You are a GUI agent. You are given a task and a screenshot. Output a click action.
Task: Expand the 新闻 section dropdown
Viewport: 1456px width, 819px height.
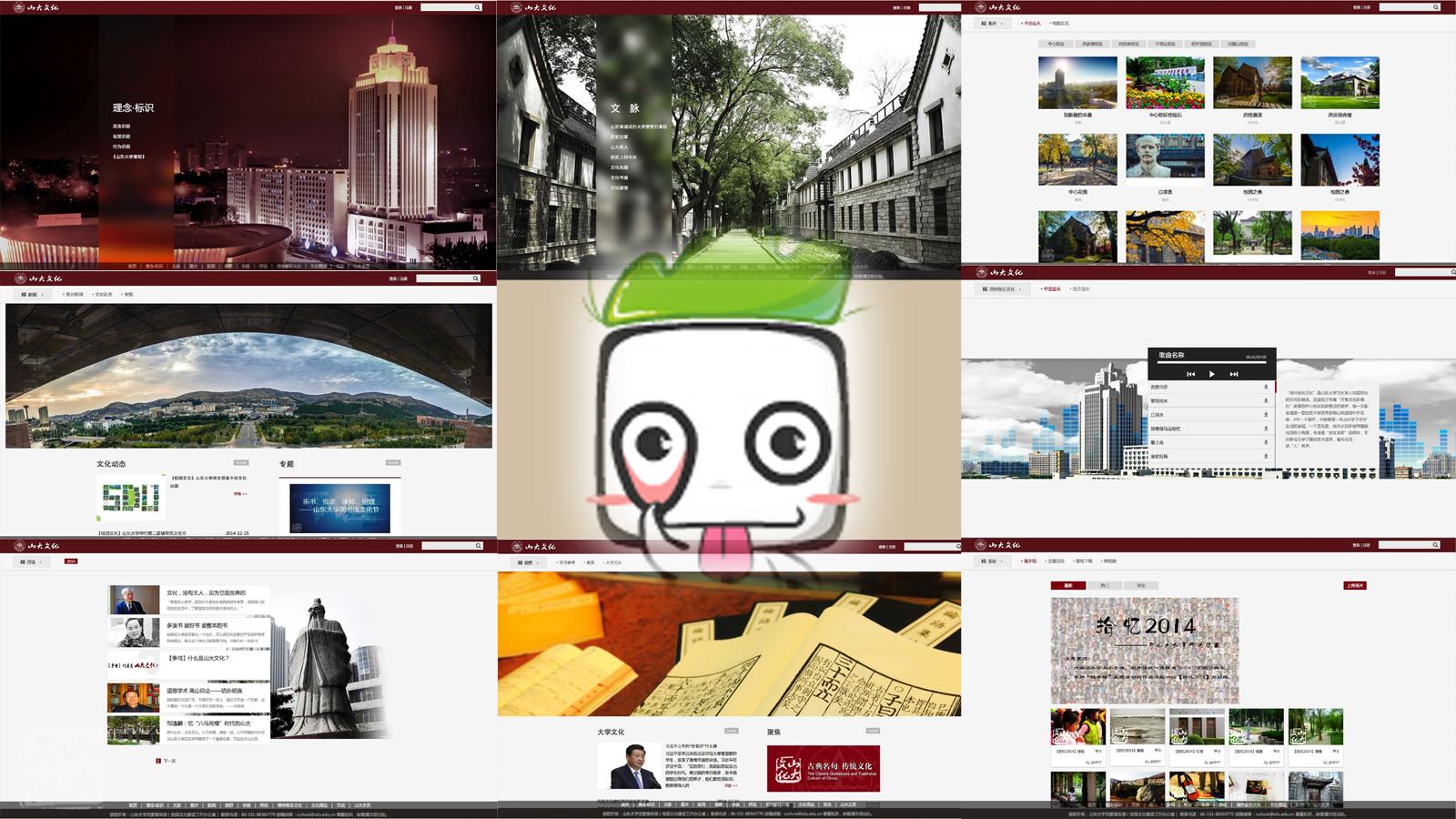(x=33, y=294)
